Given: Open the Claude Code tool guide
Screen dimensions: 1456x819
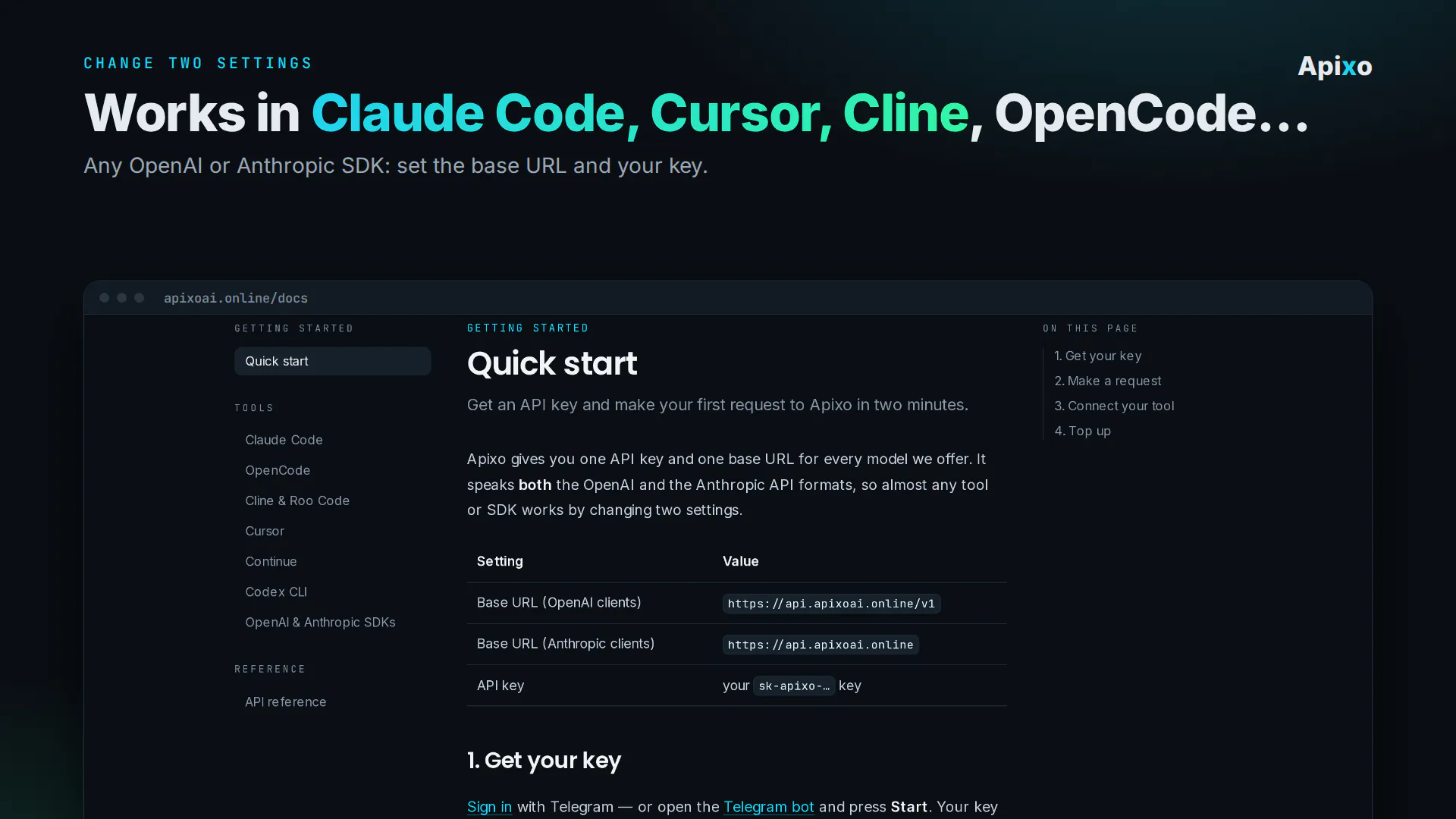Looking at the screenshot, I should (284, 440).
